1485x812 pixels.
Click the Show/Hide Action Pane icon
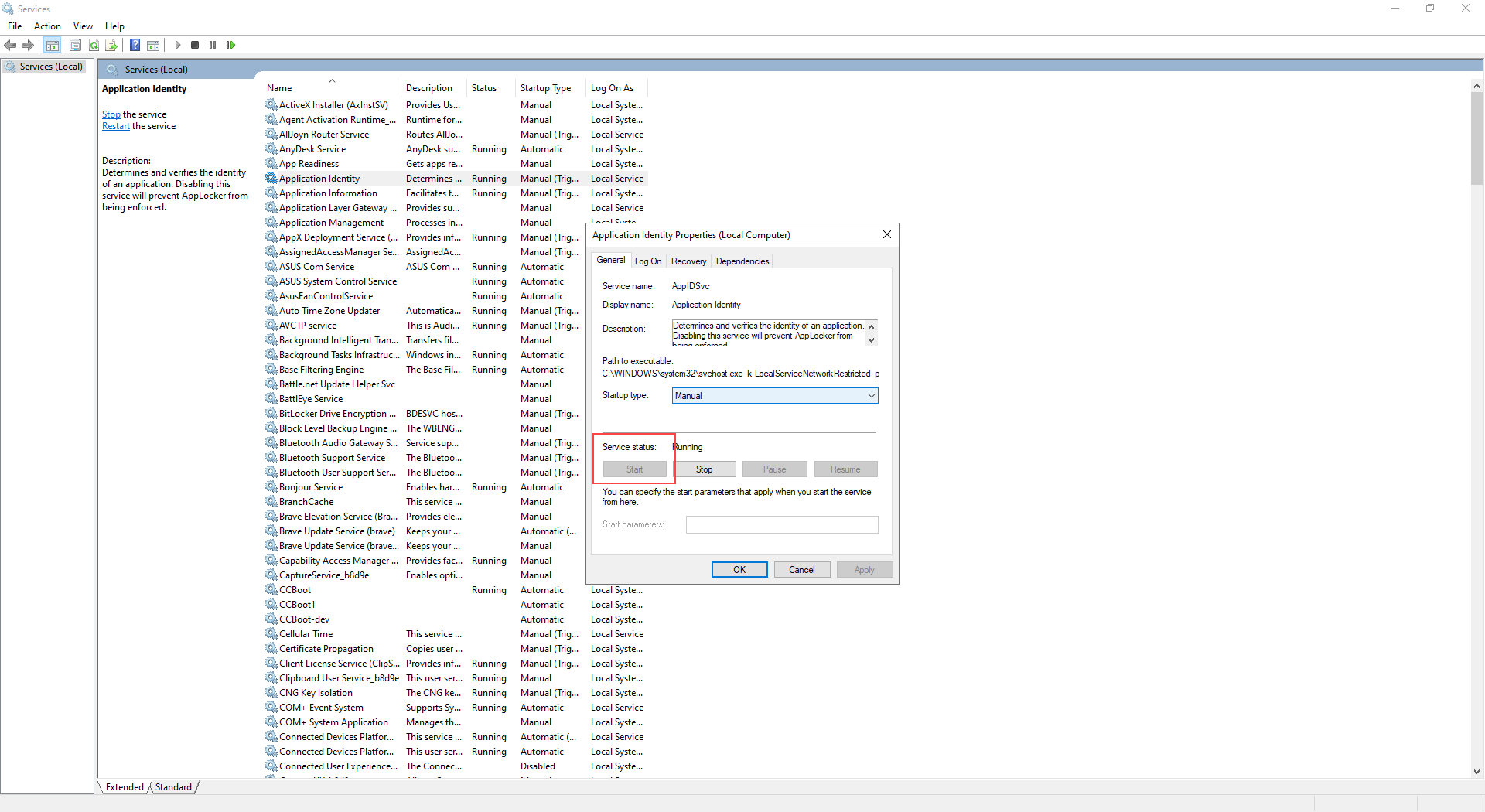coord(153,45)
